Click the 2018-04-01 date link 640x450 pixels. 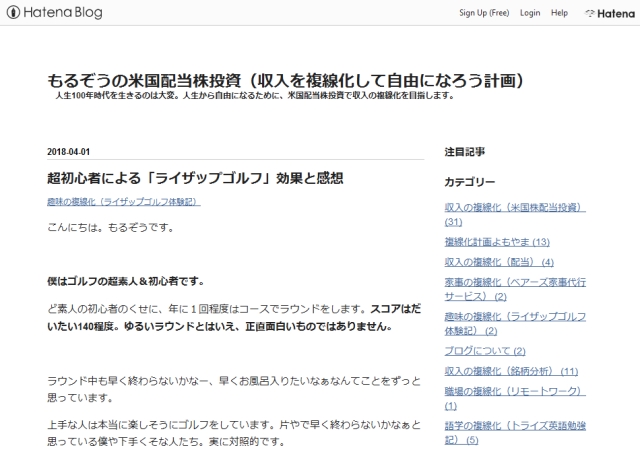[x=69, y=151]
